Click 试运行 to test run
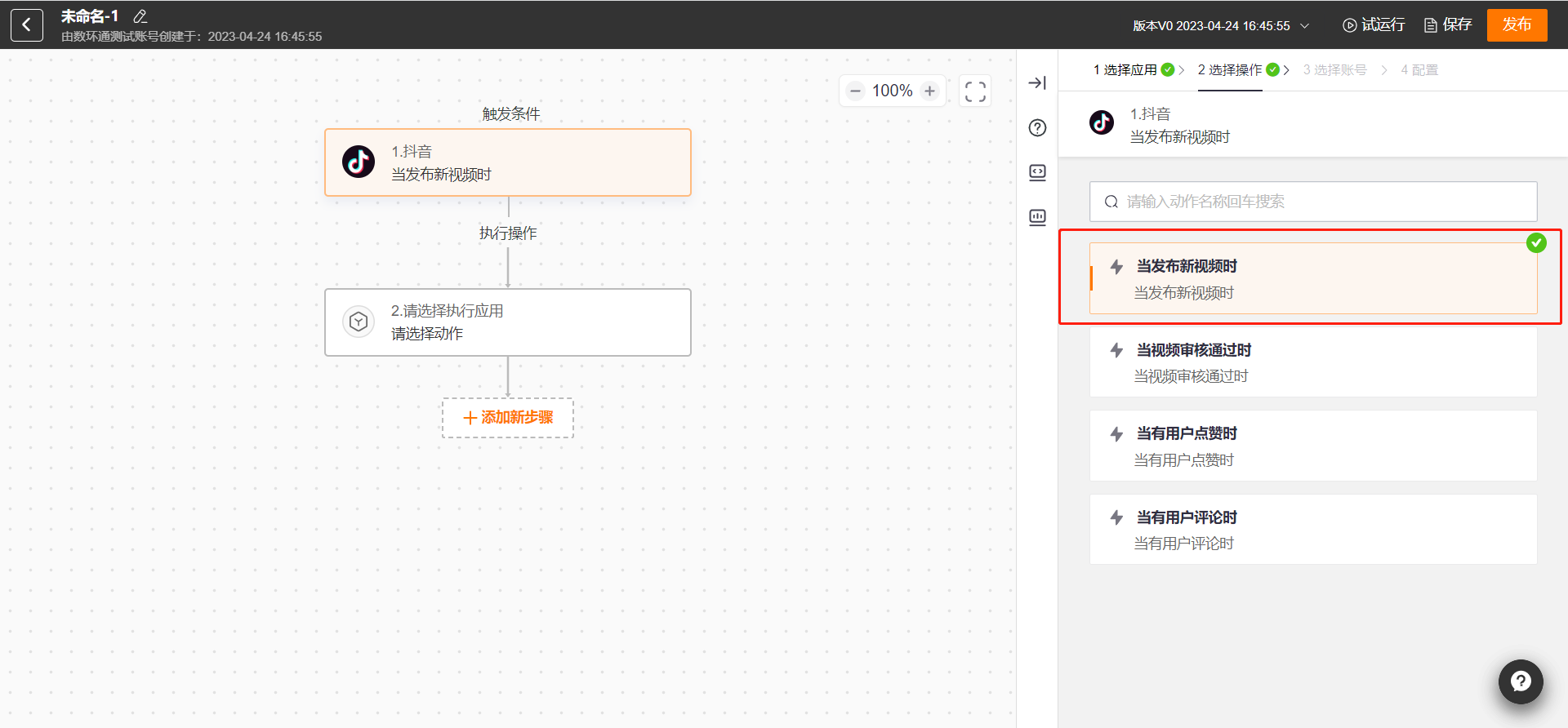Image resolution: width=1568 pixels, height=728 pixels. pyautogui.click(x=1374, y=25)
